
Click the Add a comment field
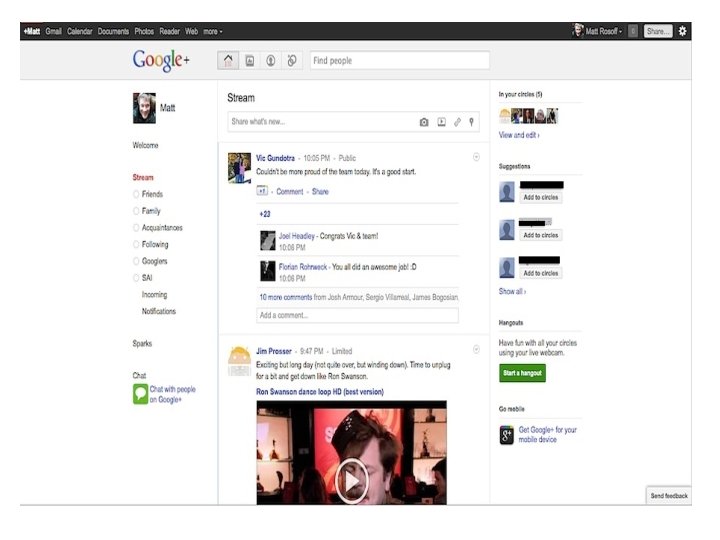(x=357, y=315)
